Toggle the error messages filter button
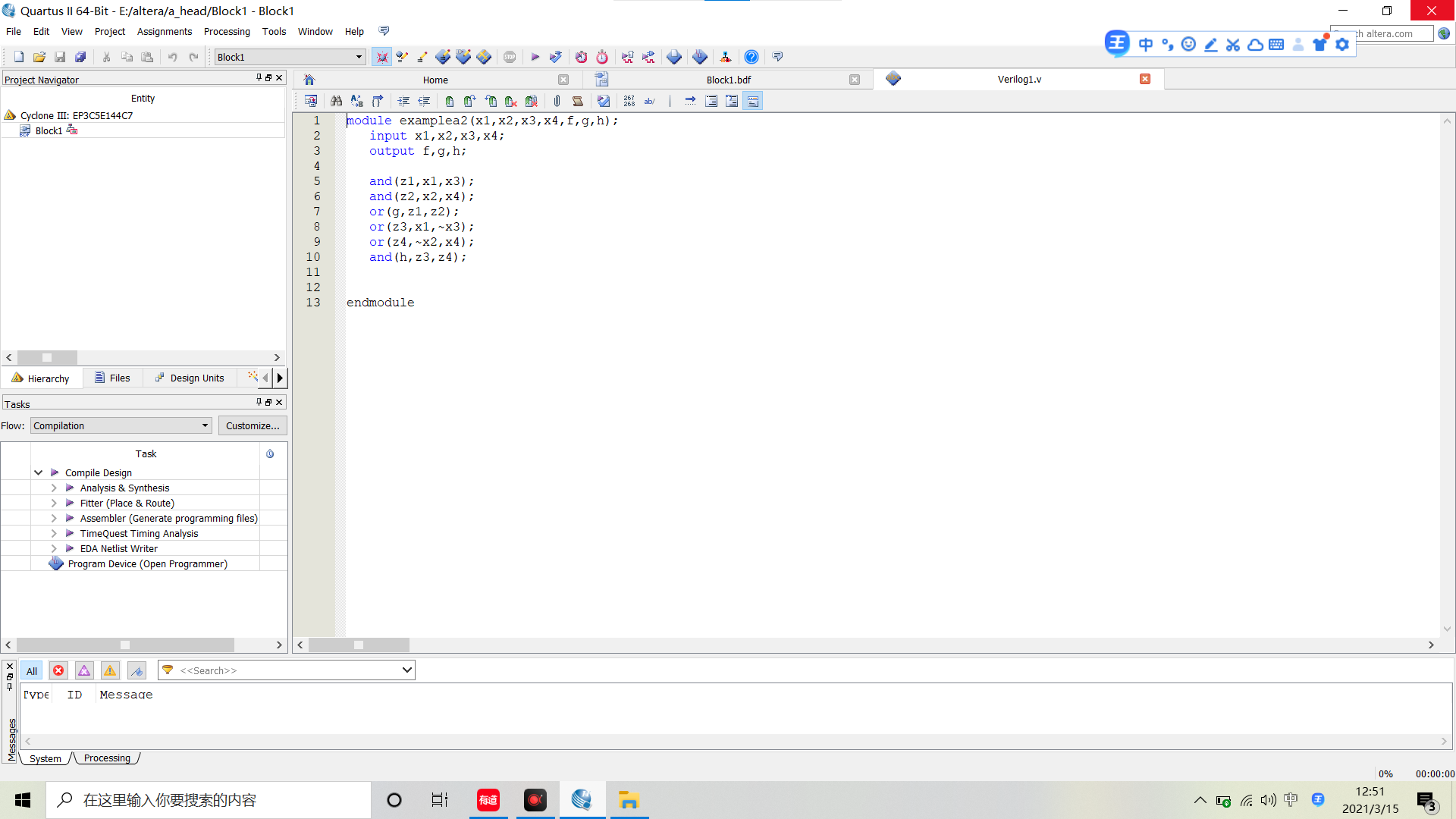 coord(58,670)
